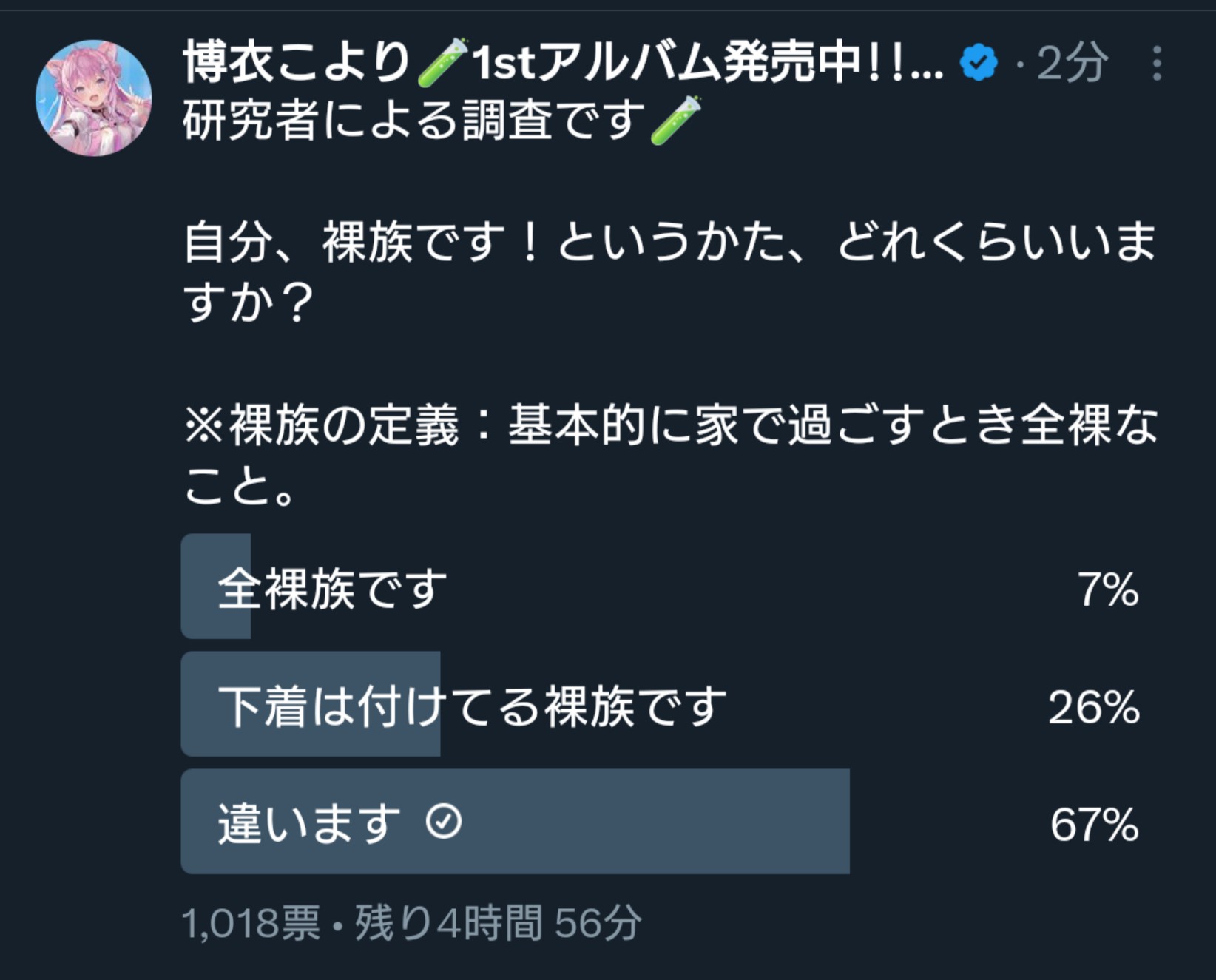1216x980 pixels.
Task: Click the 26% poll result value
Action: click(1094, 708)
